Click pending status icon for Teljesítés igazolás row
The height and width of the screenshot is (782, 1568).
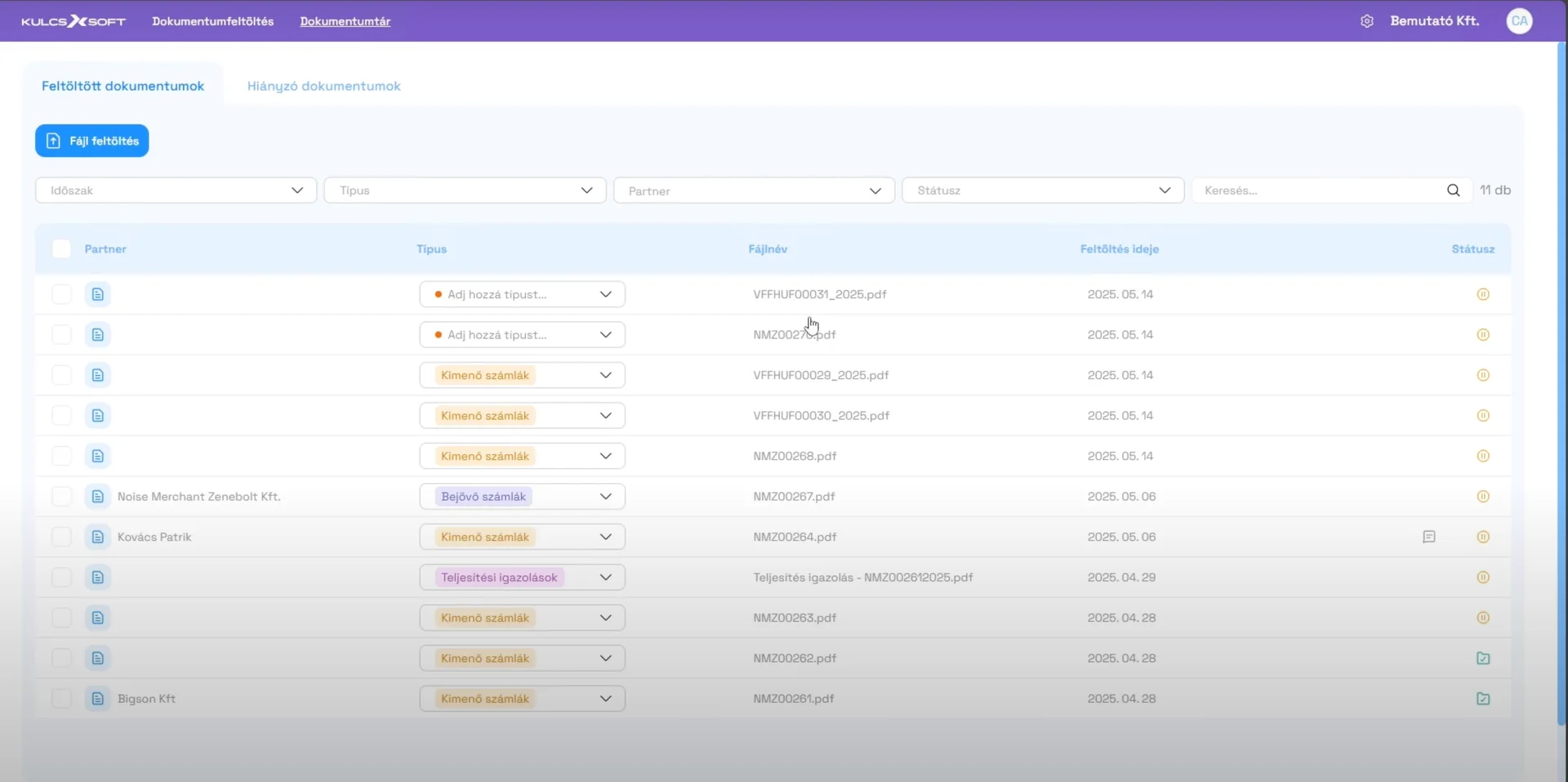pos(1483,578)
